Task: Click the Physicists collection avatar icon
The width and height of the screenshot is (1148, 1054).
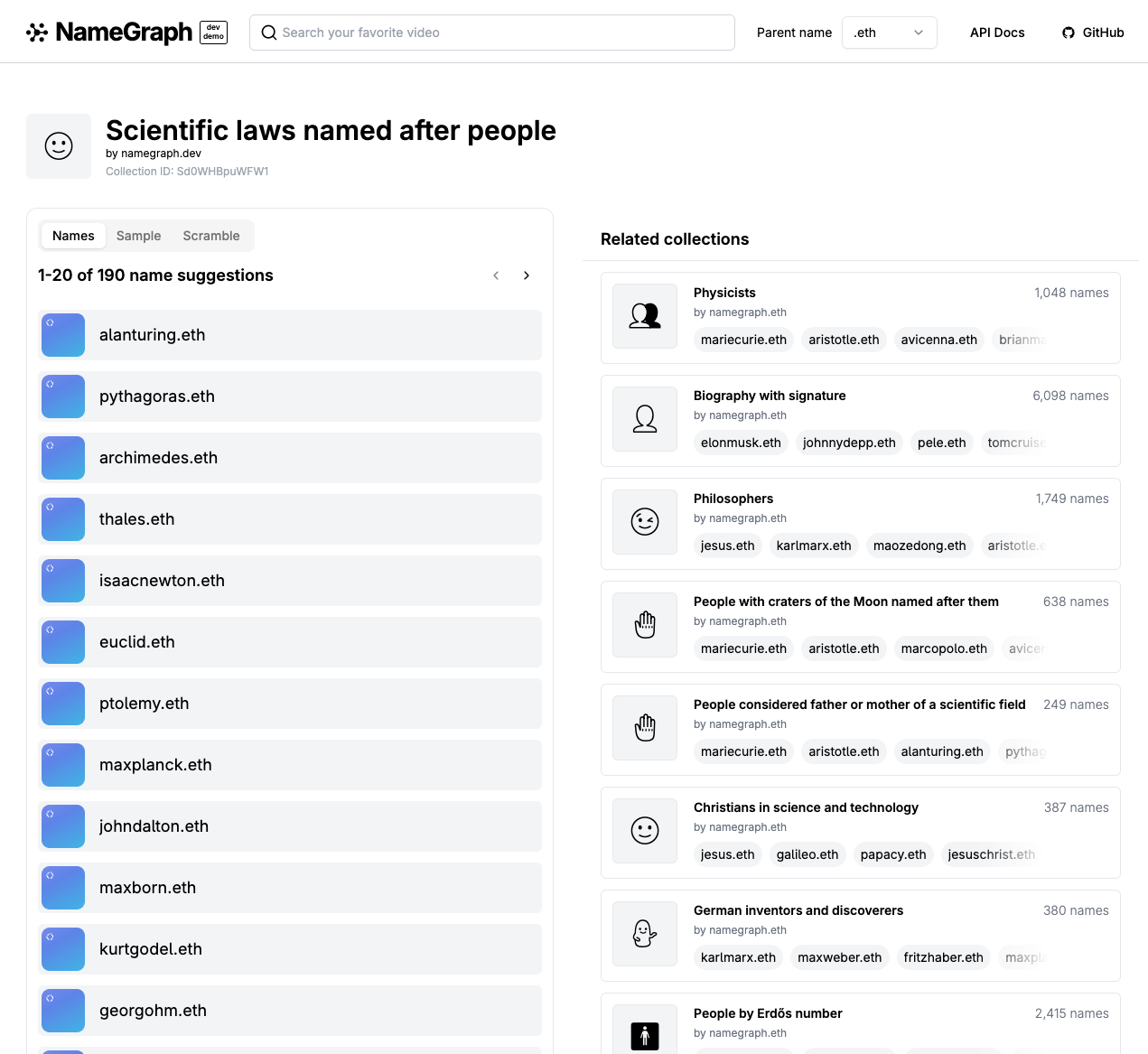Action: (x=645, y=316)
